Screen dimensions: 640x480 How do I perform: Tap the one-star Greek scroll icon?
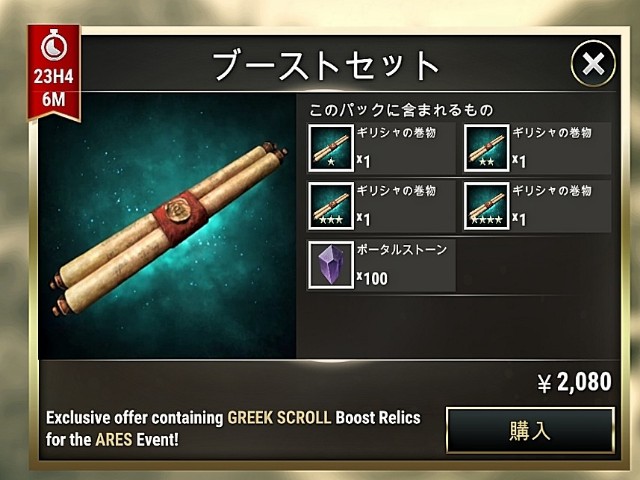tap(331, 148)
